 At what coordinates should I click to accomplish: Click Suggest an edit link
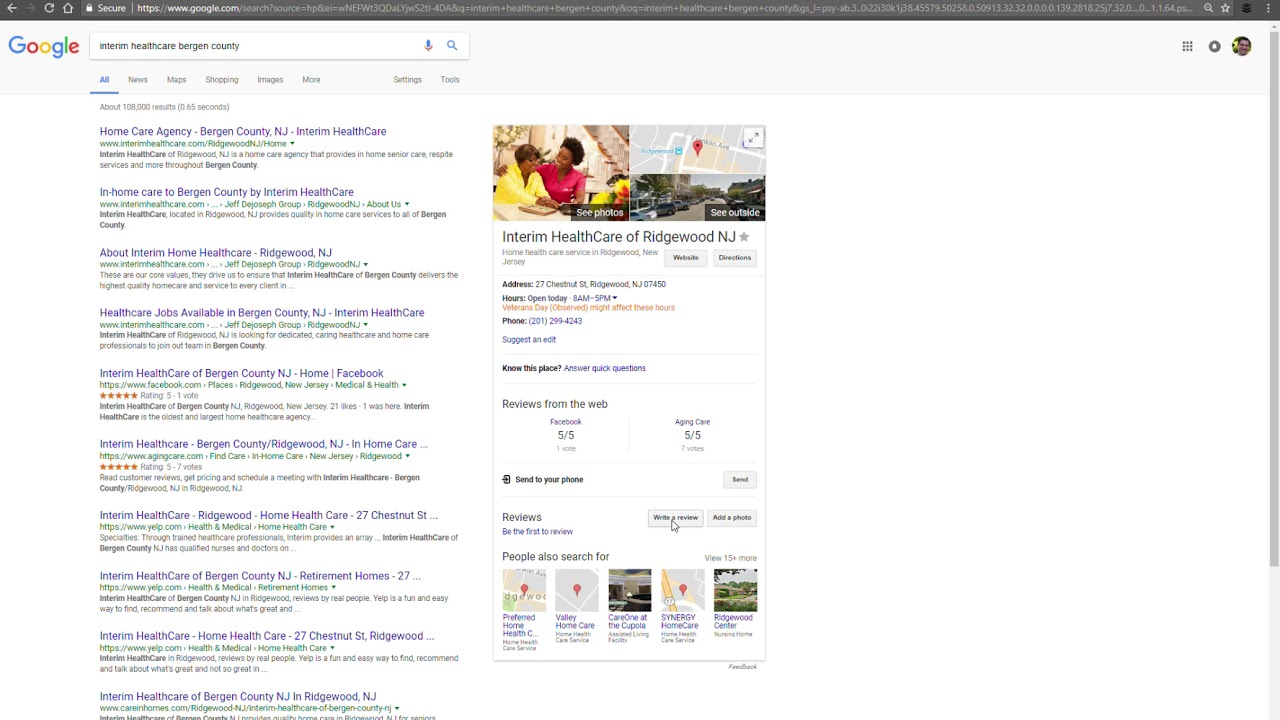[529, 340]
